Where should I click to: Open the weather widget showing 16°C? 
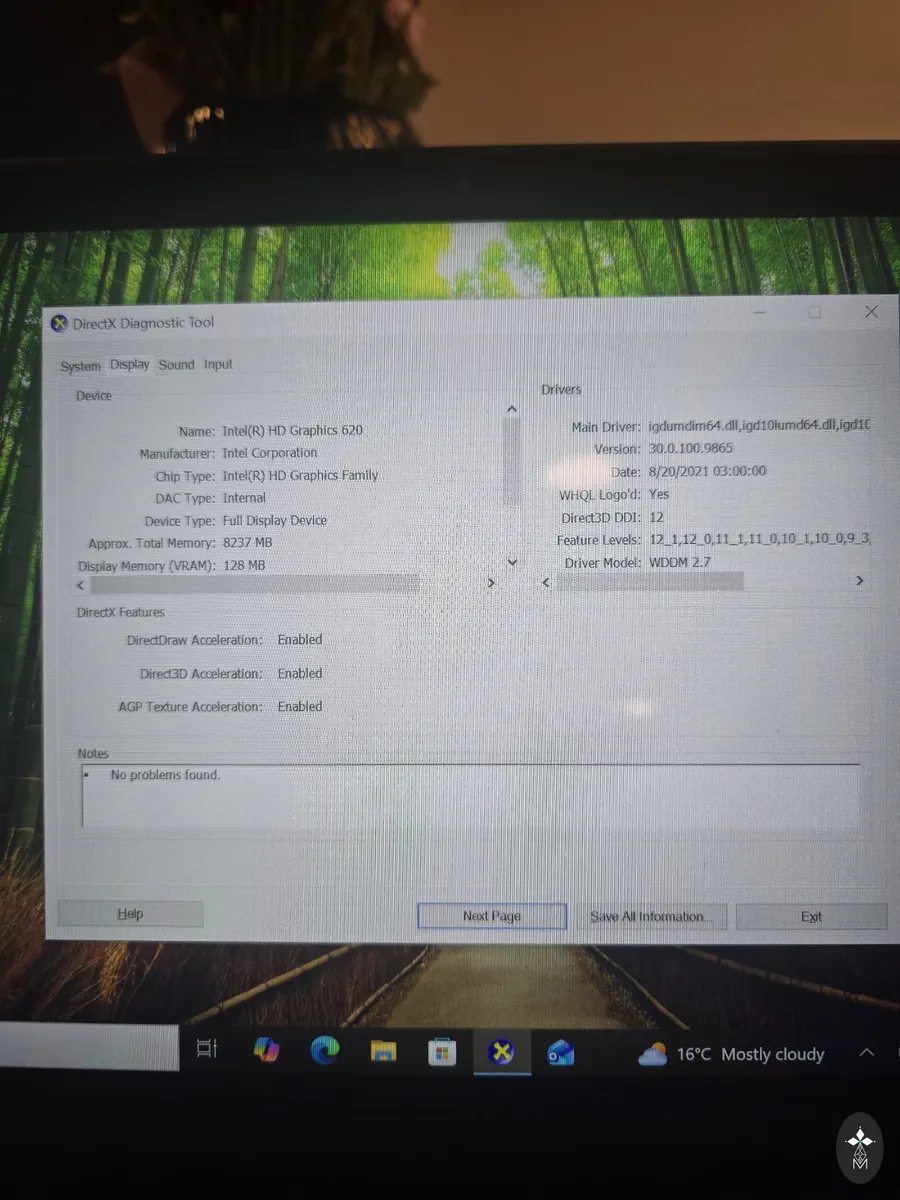(x=732, y=1054)
